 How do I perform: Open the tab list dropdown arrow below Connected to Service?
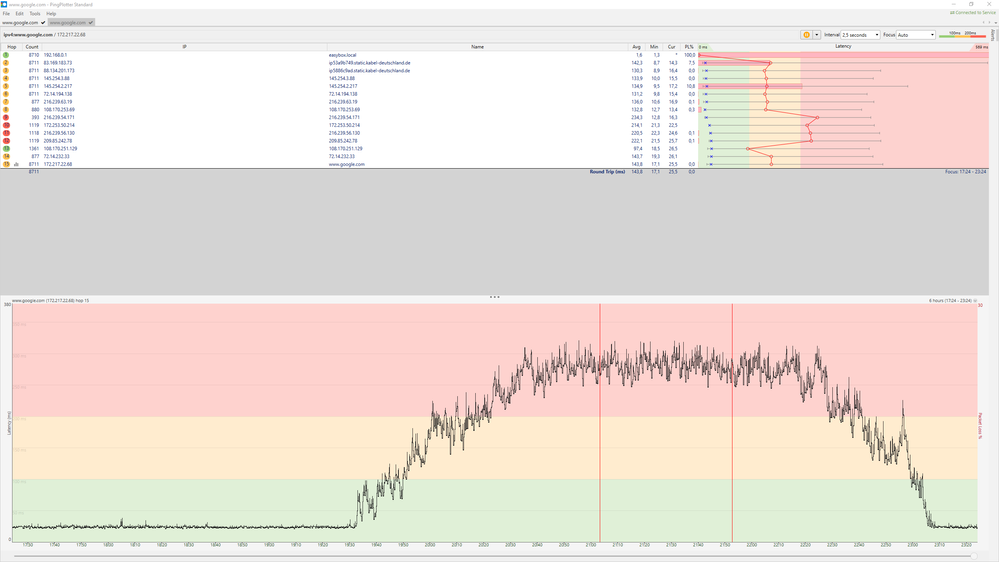[x=995, y=22]
